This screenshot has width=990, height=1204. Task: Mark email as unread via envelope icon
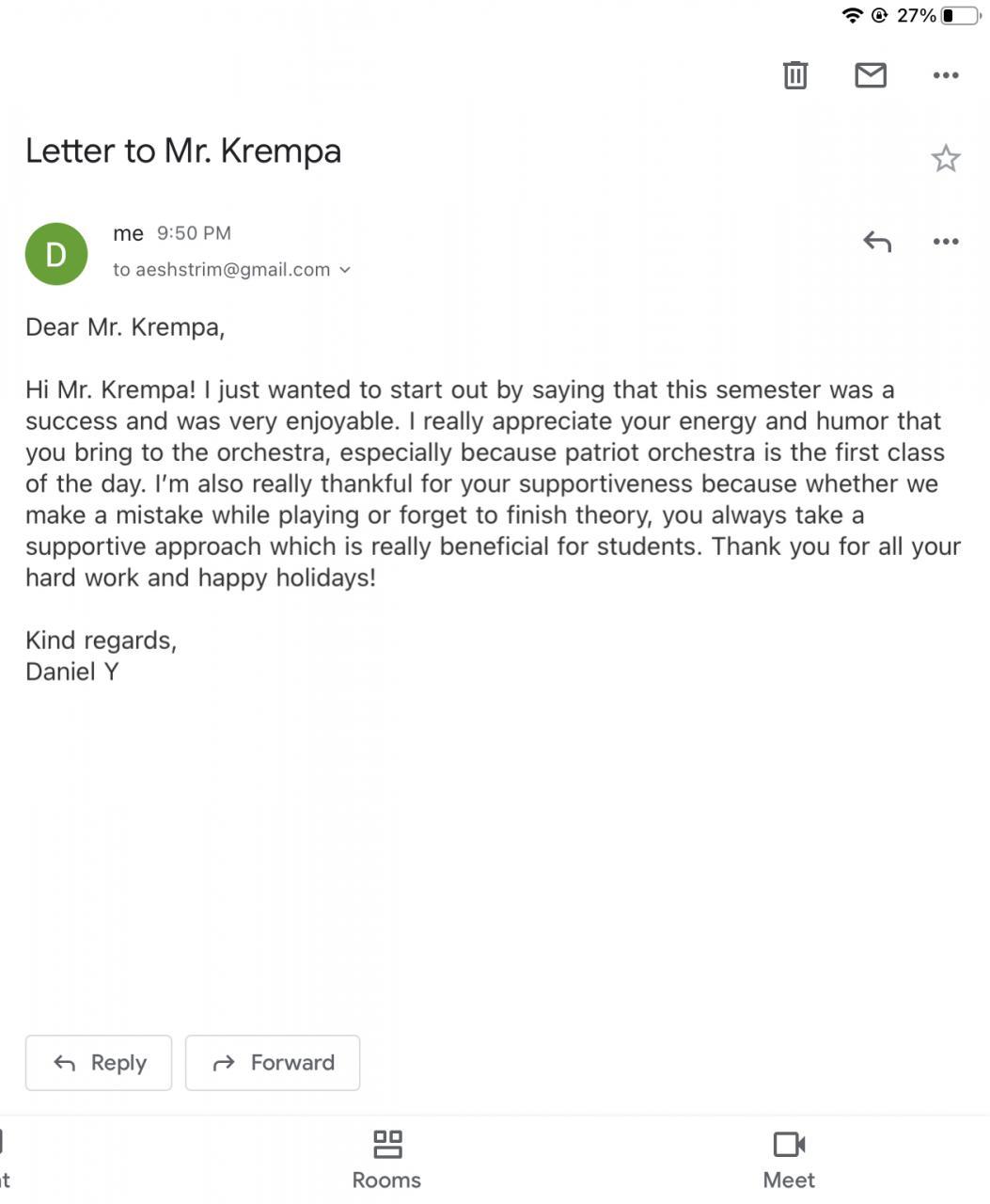(870, 75)
